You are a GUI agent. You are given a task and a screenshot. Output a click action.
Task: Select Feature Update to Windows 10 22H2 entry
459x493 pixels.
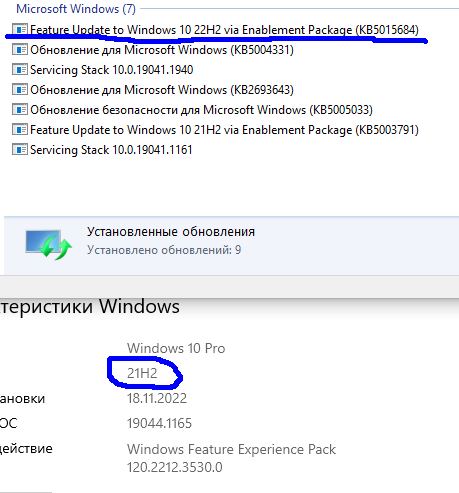224,30
